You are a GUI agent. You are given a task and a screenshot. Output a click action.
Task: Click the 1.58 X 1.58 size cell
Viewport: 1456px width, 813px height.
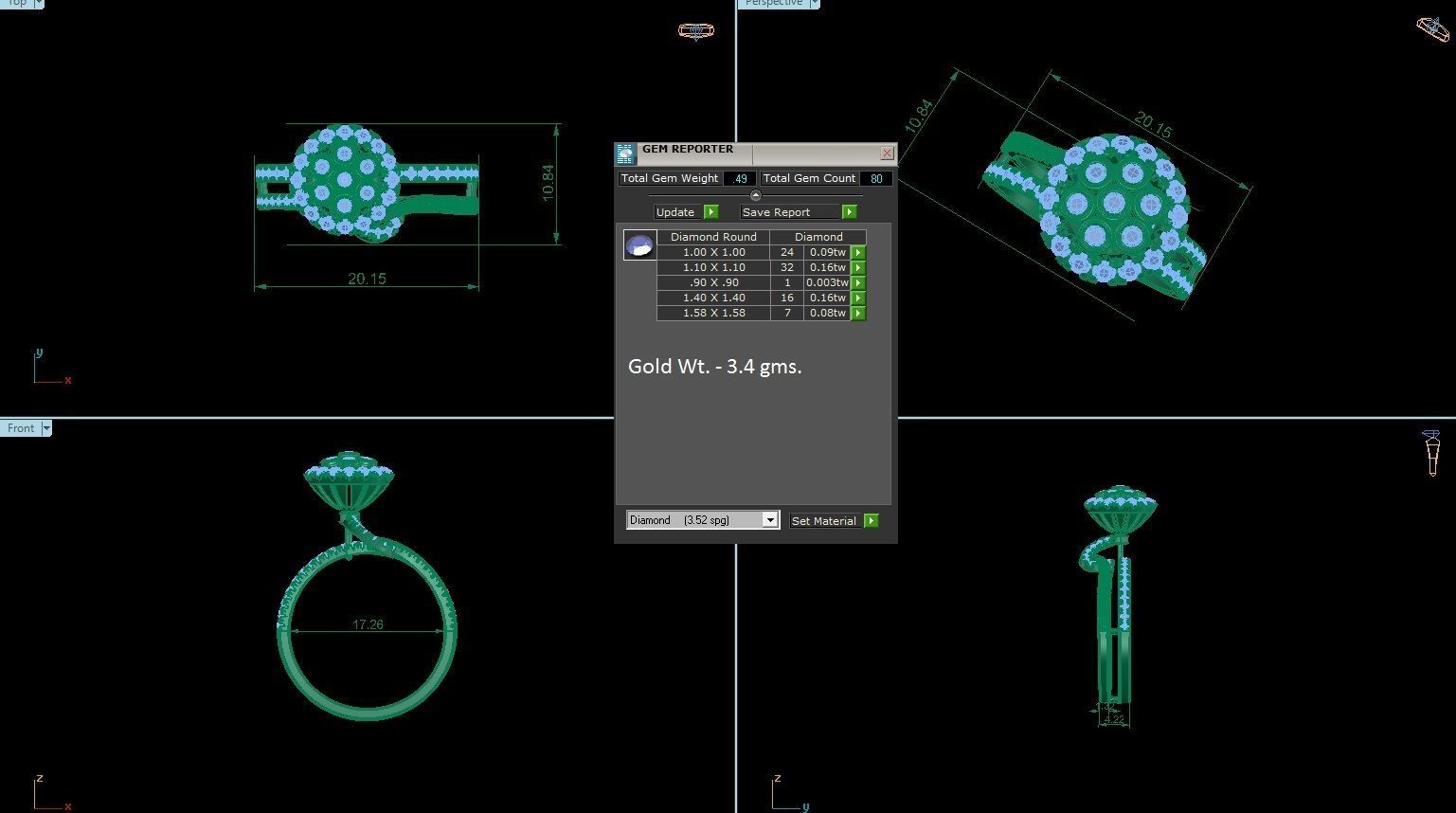[713, 314]
